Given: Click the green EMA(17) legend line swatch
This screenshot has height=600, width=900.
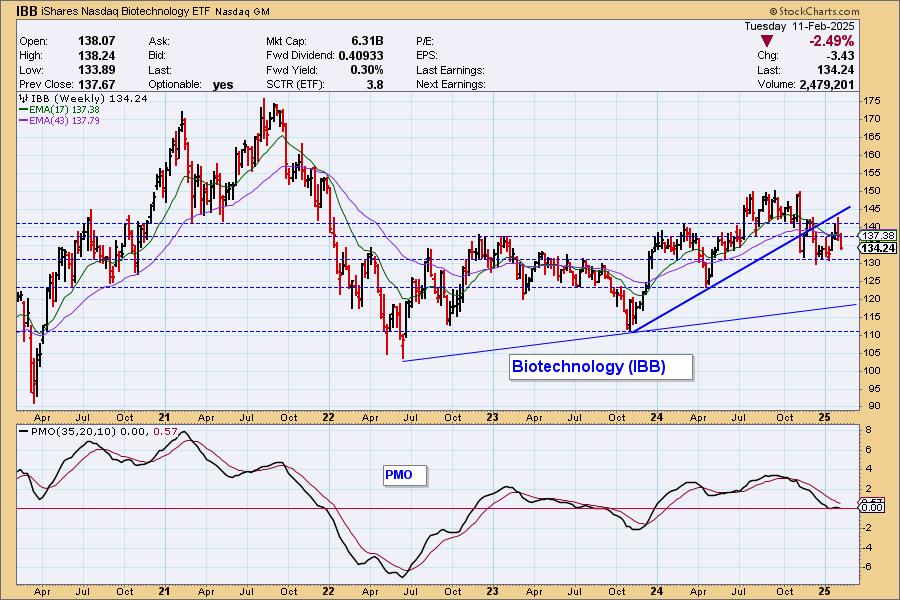Looking at the screenshot, I should click(24, 110).
